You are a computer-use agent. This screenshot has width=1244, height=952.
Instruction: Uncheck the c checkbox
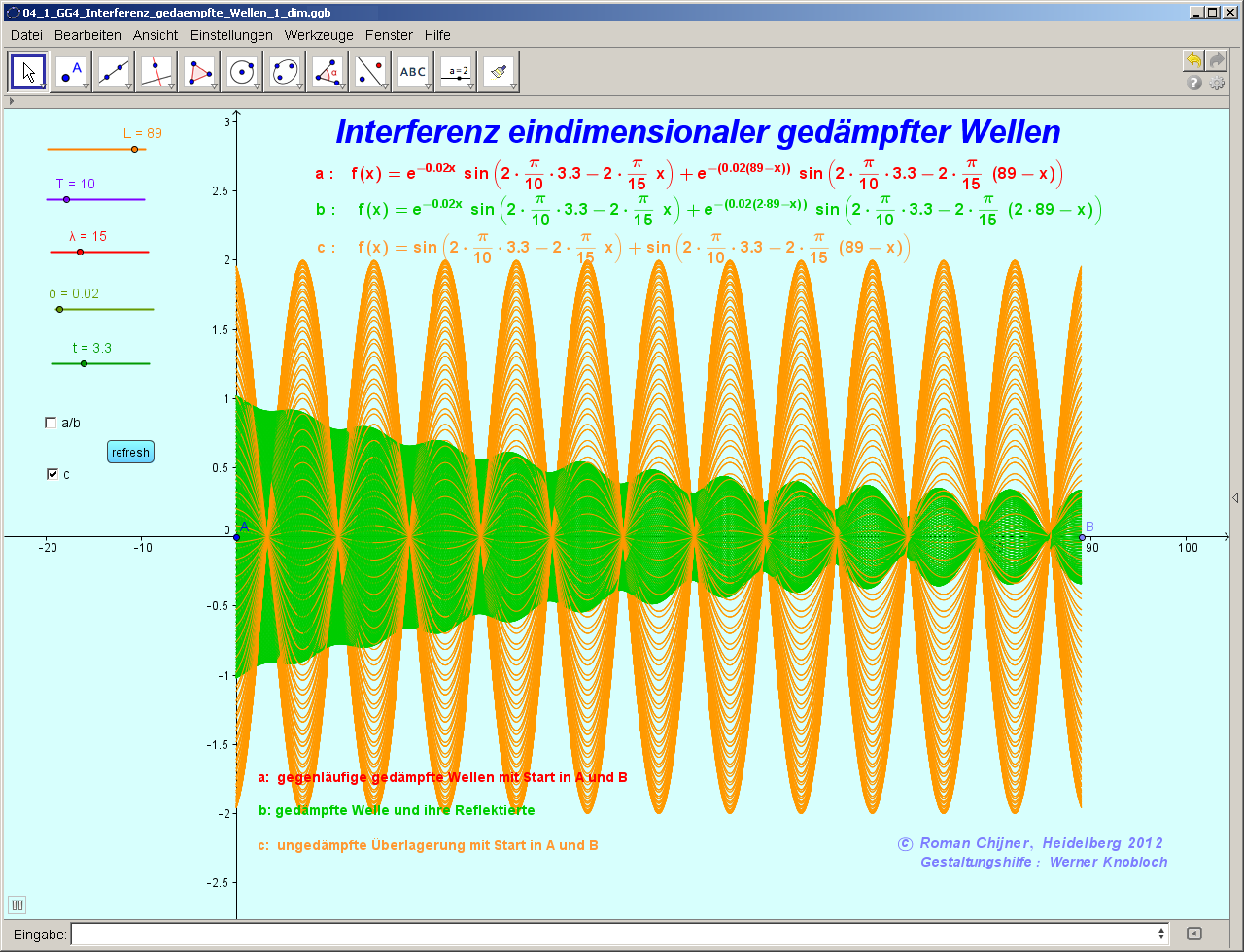tap(52, 474)
